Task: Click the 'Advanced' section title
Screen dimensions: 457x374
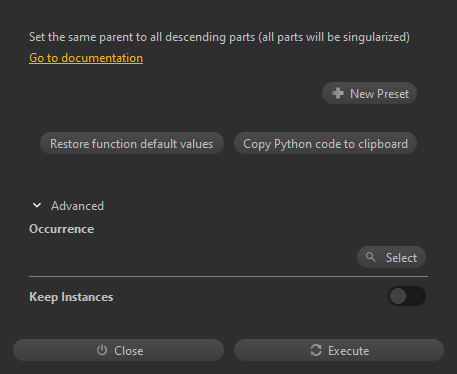Action: 77,206
